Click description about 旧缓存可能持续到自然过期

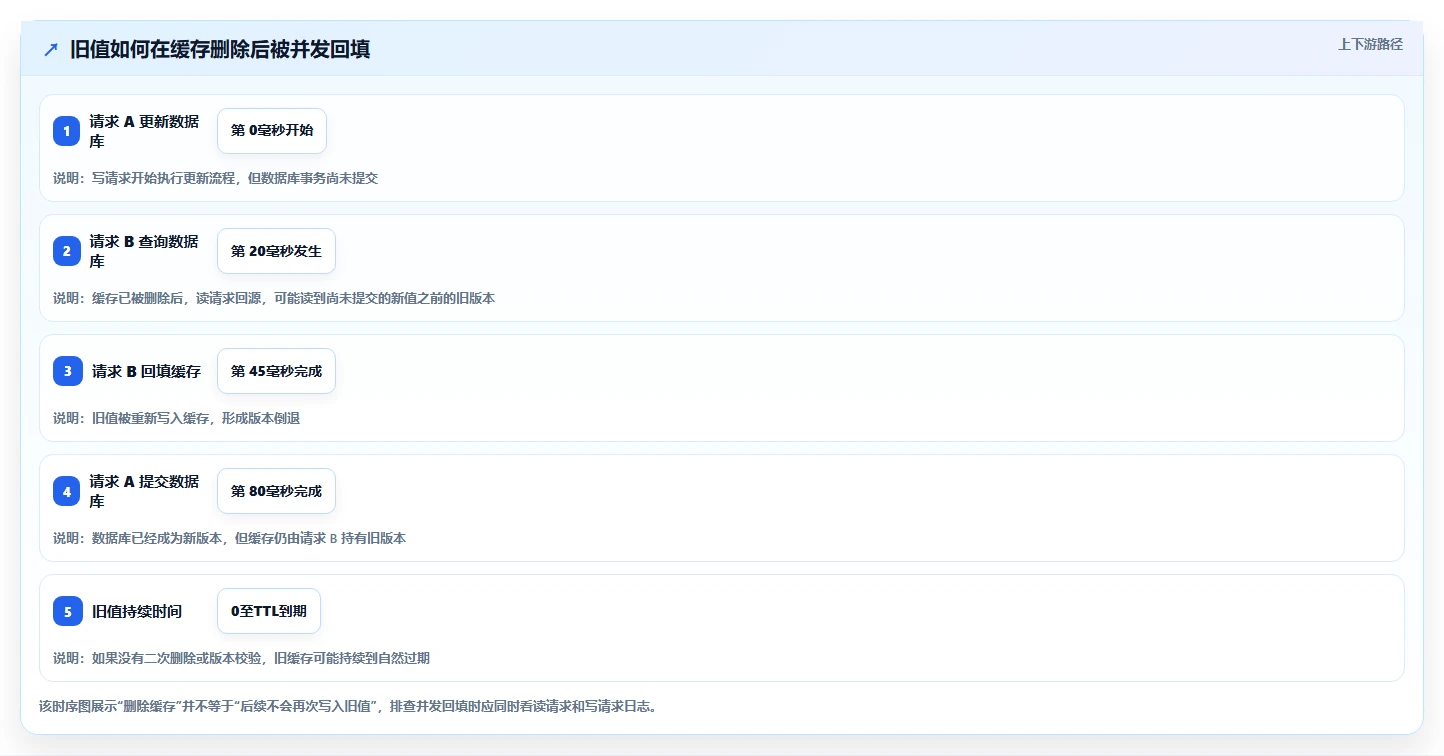tap(241, 658)
